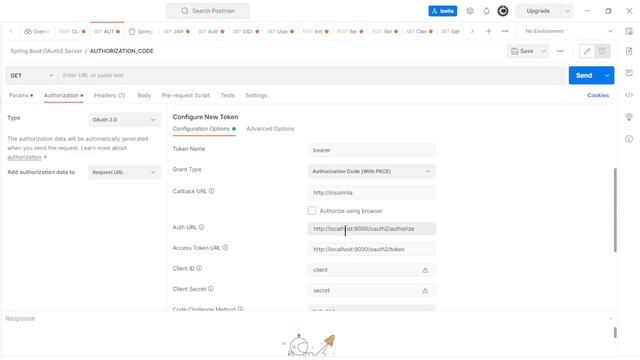
Task: Open Add authorization data to dropdown
Action: pyautogui.click(x=124, y=172)
